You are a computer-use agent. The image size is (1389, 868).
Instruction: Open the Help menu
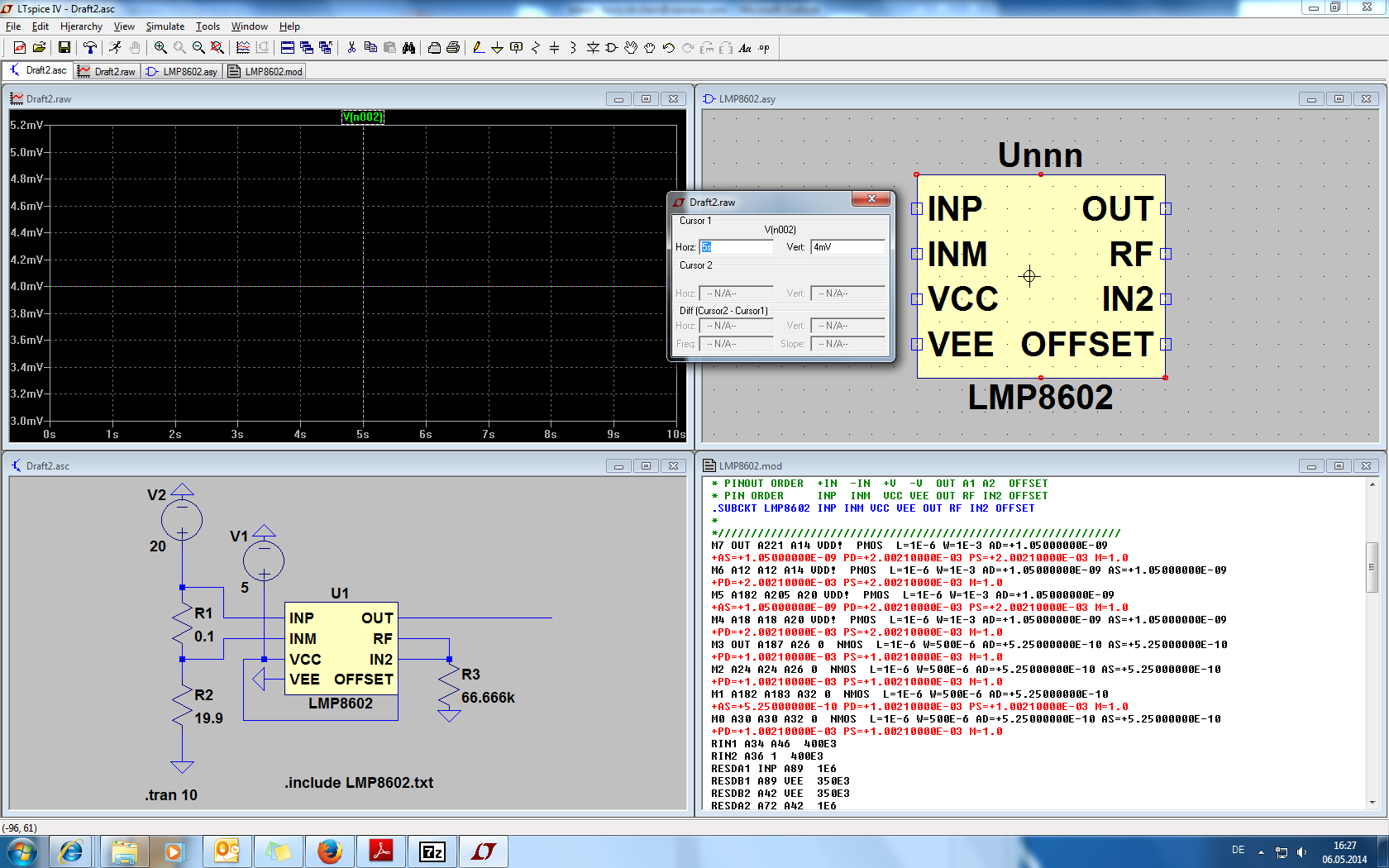click(289, 26)
